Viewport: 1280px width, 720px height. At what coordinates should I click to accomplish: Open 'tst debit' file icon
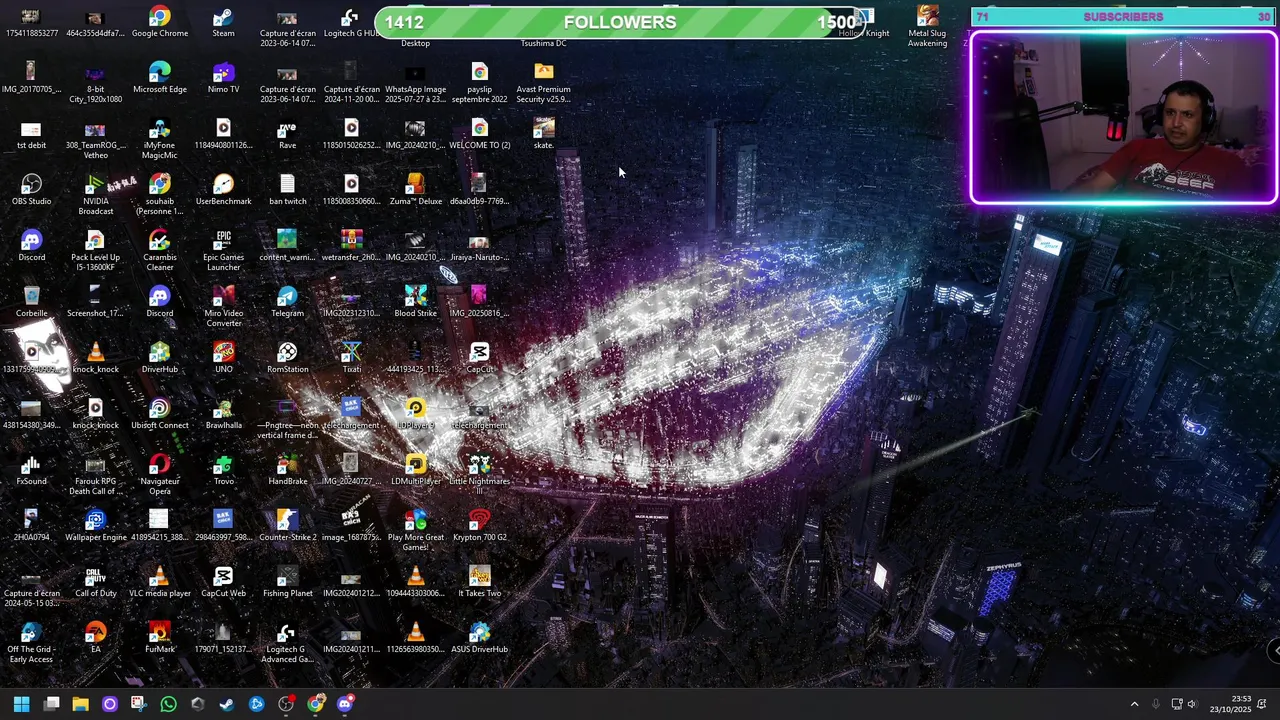32,135
